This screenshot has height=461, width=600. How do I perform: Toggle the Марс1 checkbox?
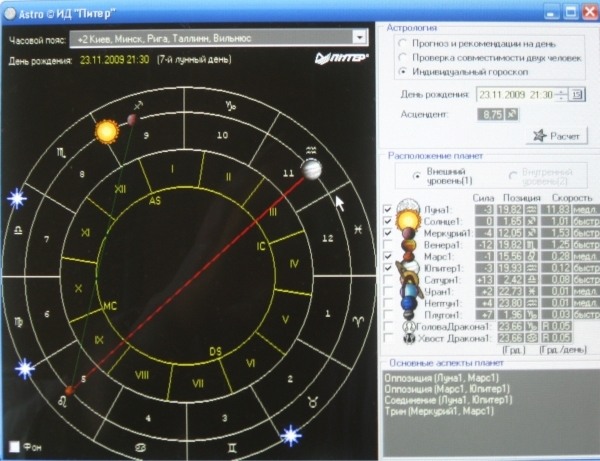pyautogui.click(x=387, y=256)
